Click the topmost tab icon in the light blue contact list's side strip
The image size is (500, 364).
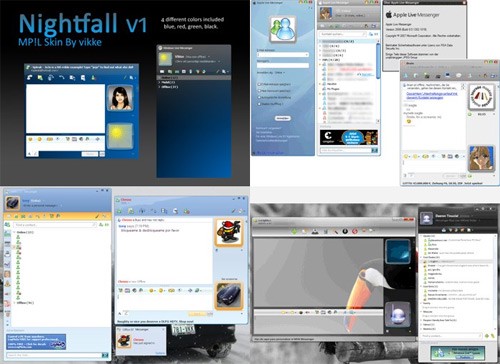(x=7, y=225)
